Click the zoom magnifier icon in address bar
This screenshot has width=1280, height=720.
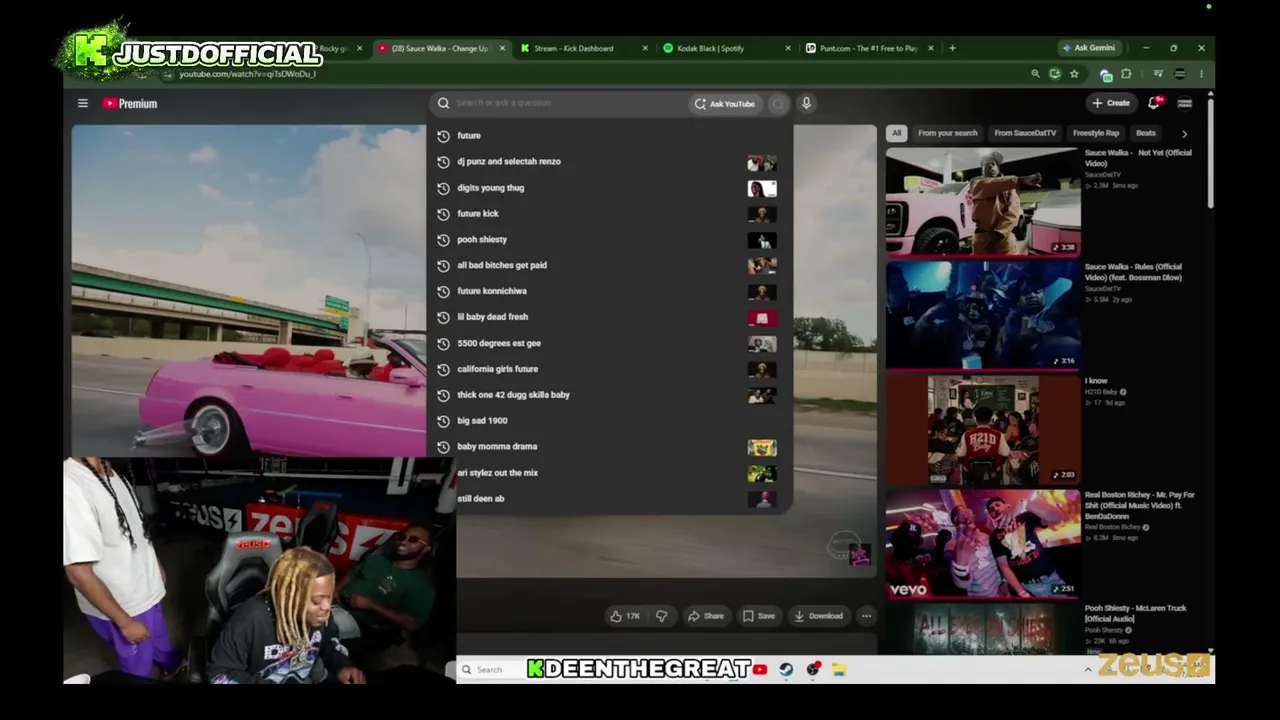1035,74
